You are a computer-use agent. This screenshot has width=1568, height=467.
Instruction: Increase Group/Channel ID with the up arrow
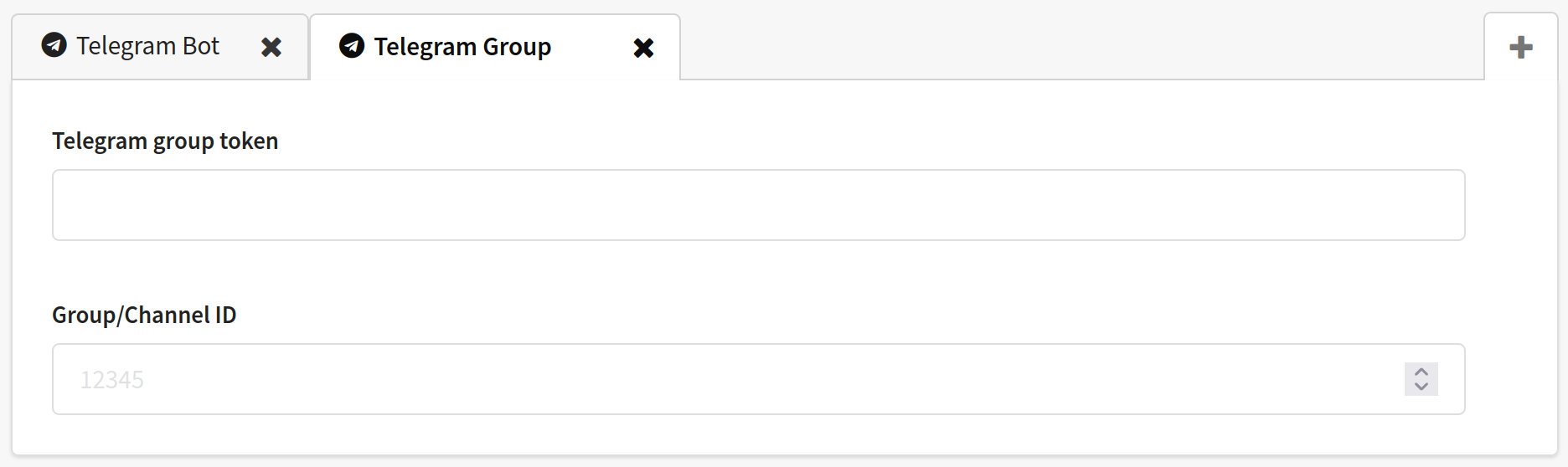click(1421, 371)
